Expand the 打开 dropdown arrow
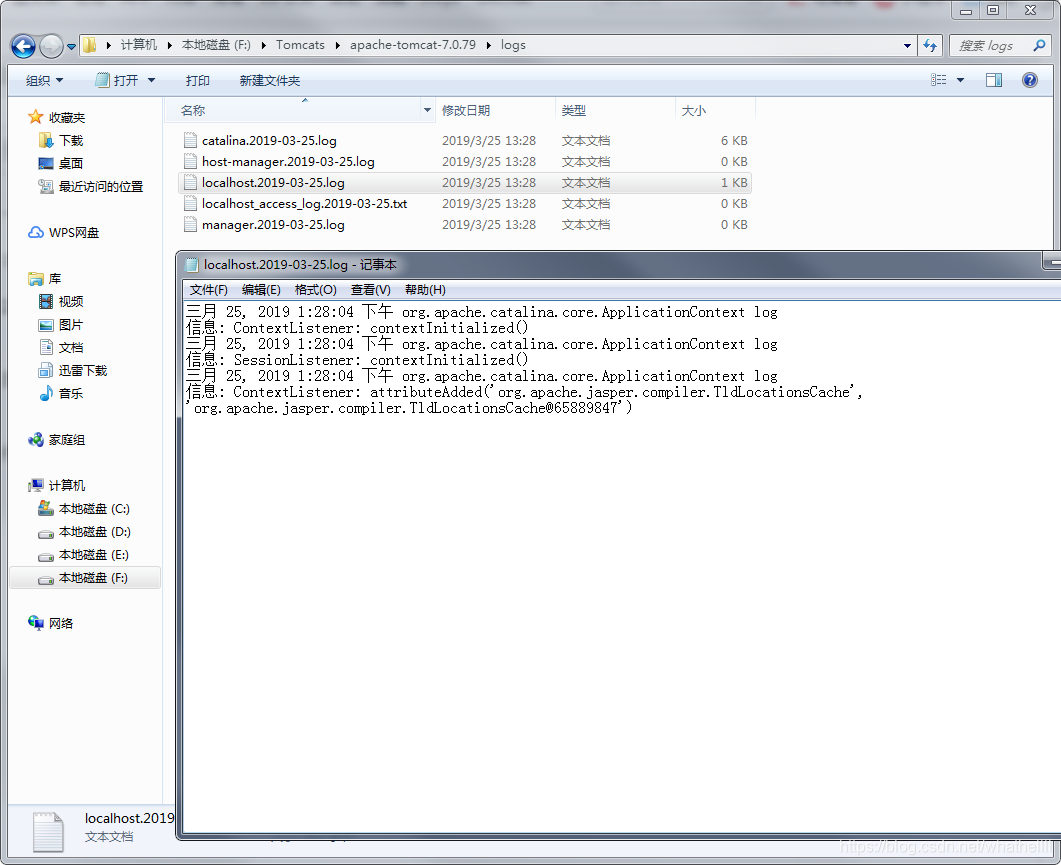Viewport: 1061px width, 865px height. click(x=152, y=81)
